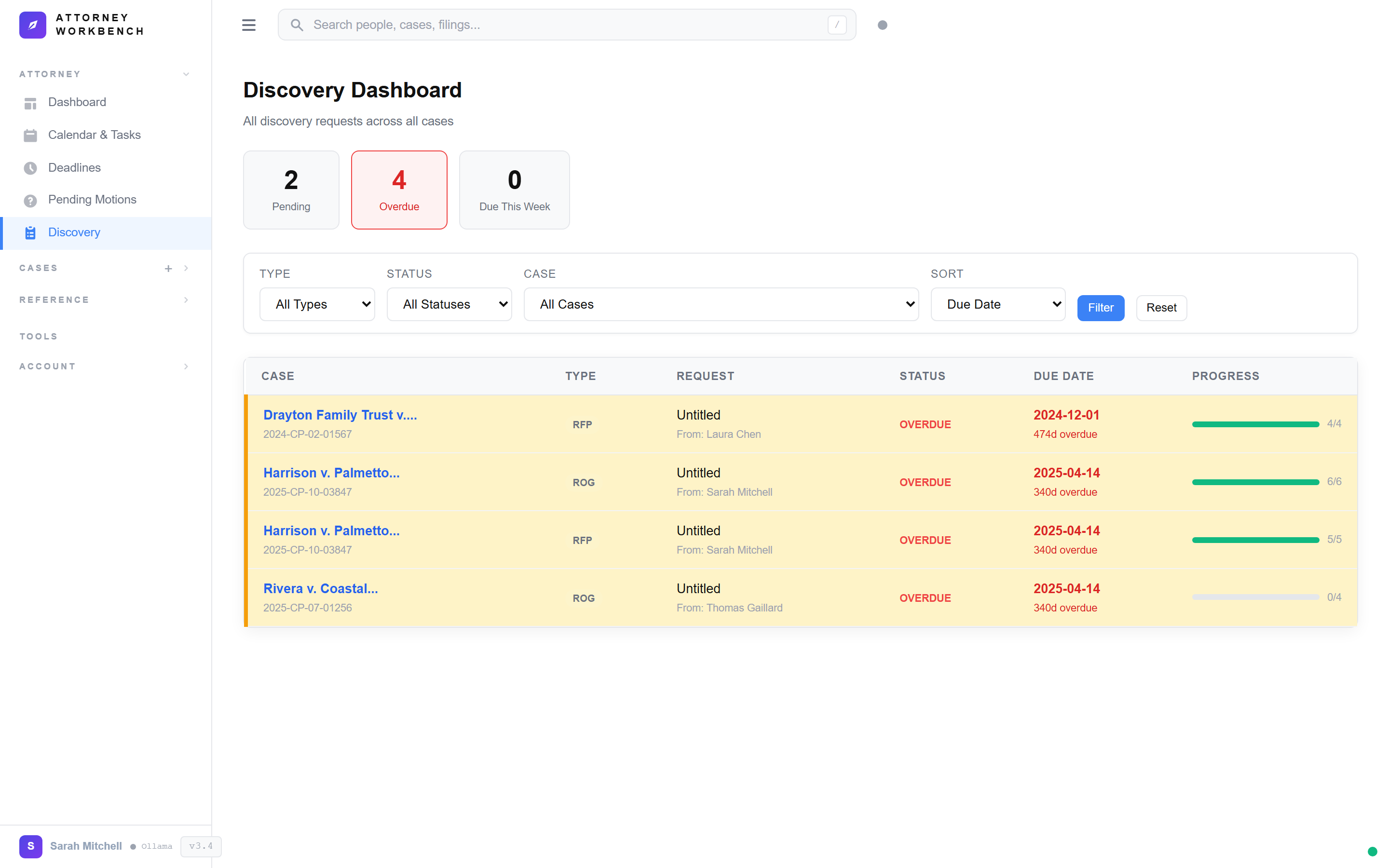Open the All Statuses dropdown
Image resolution: width=1389 pixels, height=868 pixels.
tap(449, 304)
